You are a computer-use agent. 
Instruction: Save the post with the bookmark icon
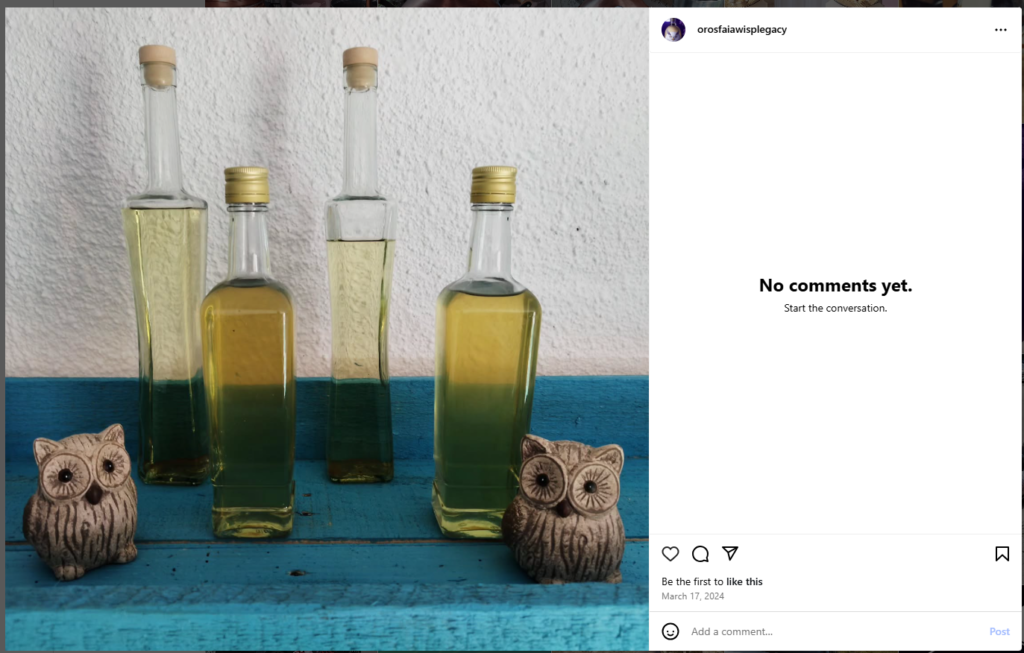click(x=1002, y=554)
